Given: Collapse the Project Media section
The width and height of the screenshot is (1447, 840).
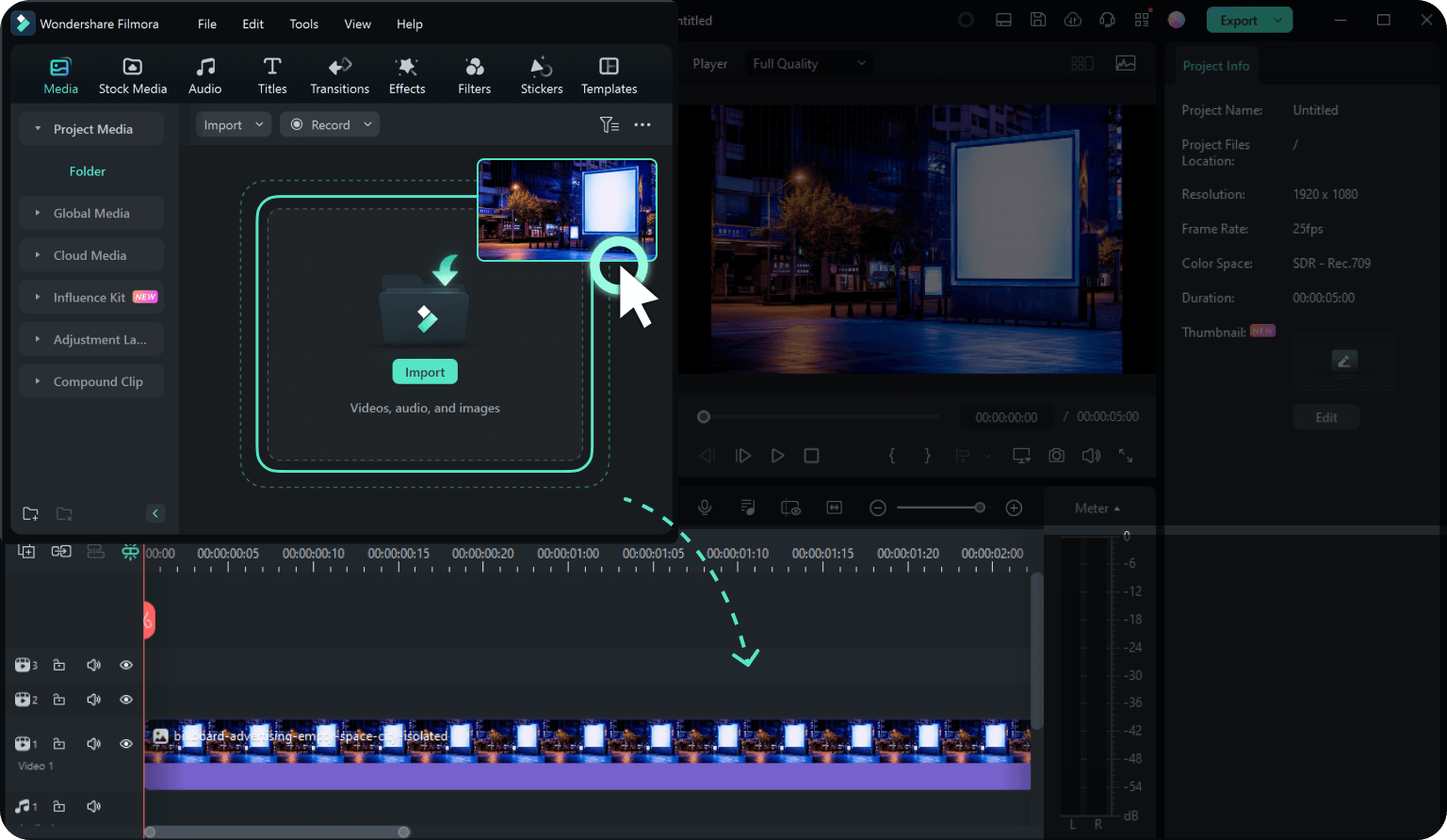Looking at the screenshot, I should (91, 129).
